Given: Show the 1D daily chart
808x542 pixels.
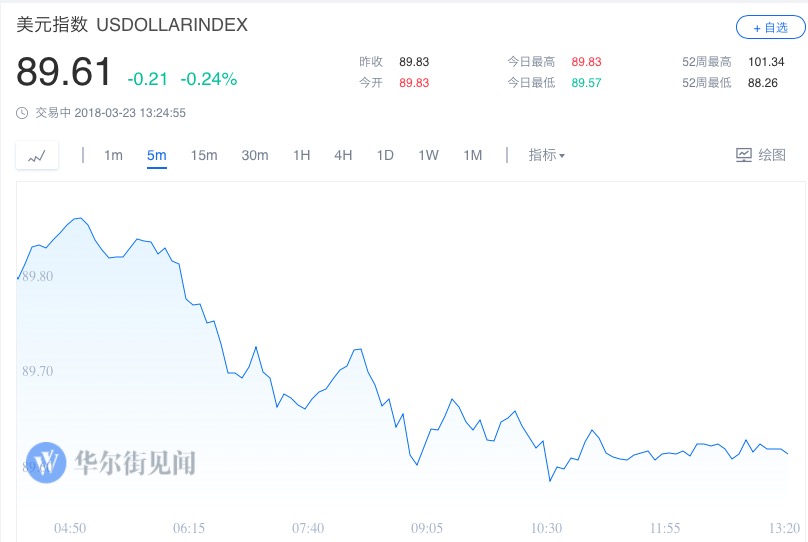Looking at the screenshot, I should pyautogui.click(x=385, y=155).
